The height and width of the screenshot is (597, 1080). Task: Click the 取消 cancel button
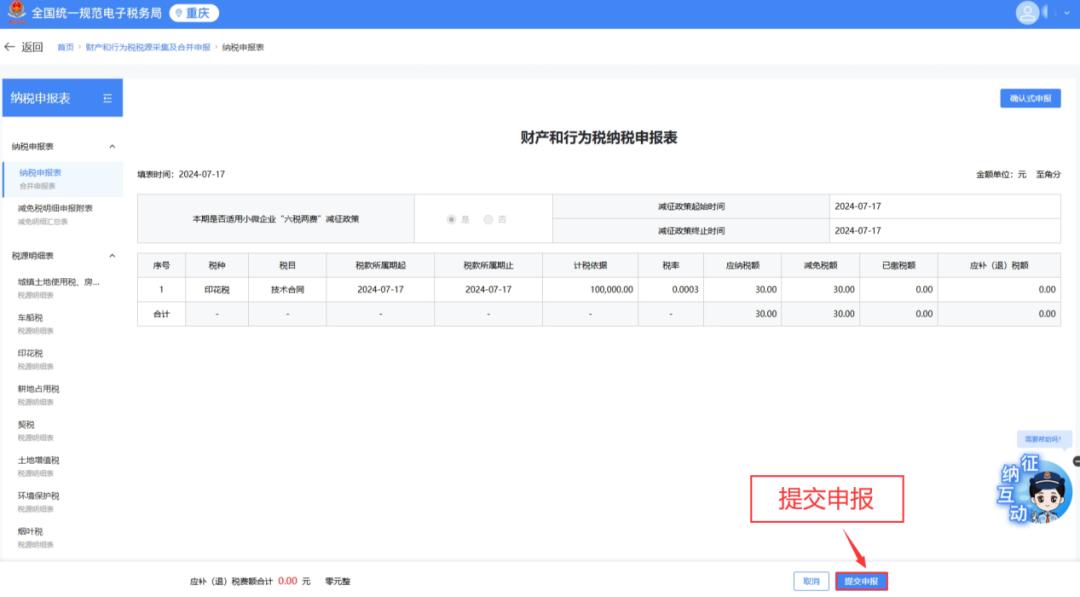[x=811, y=581]
